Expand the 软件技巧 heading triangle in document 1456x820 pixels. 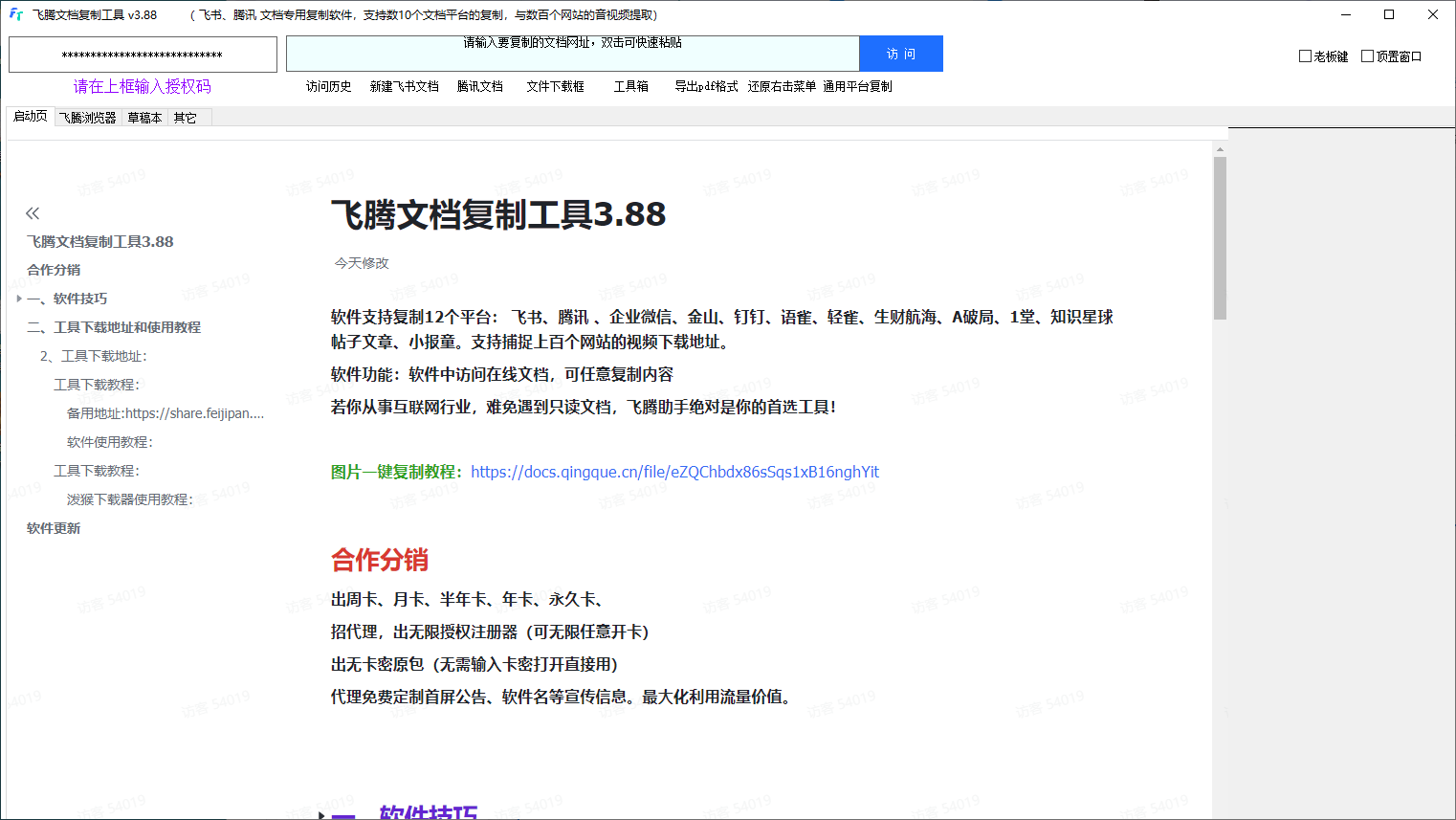point(321,814)
